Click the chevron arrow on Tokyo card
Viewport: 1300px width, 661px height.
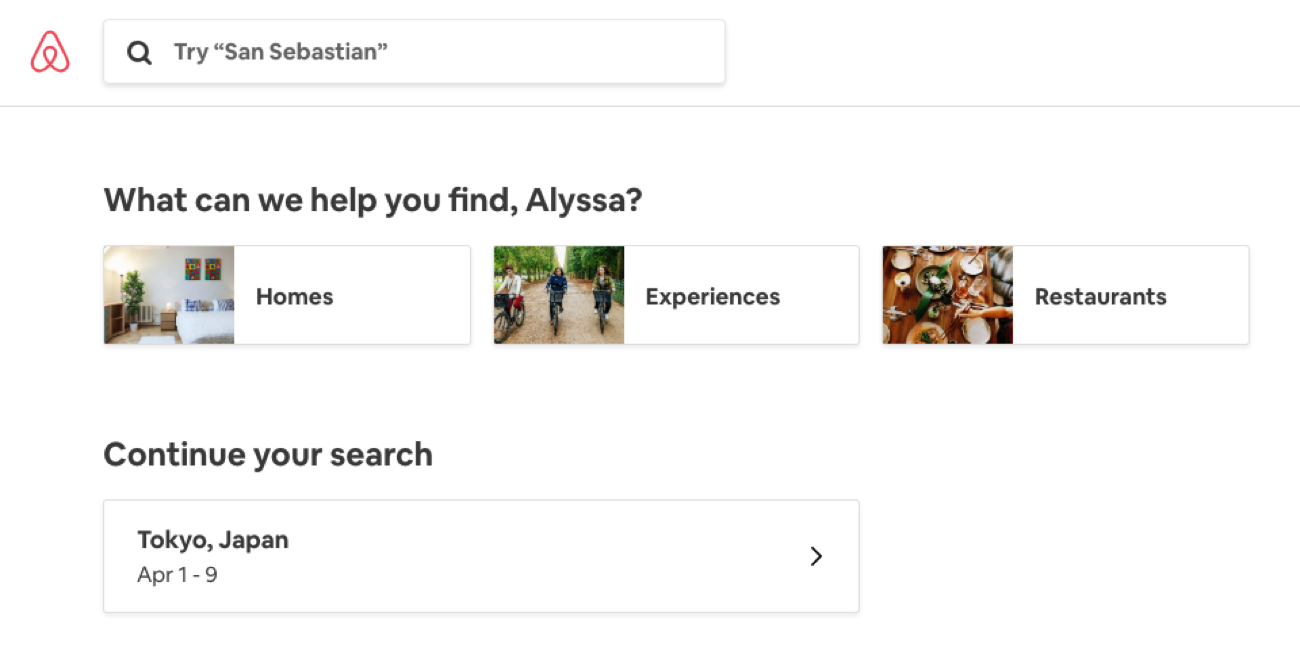point(816,556)
